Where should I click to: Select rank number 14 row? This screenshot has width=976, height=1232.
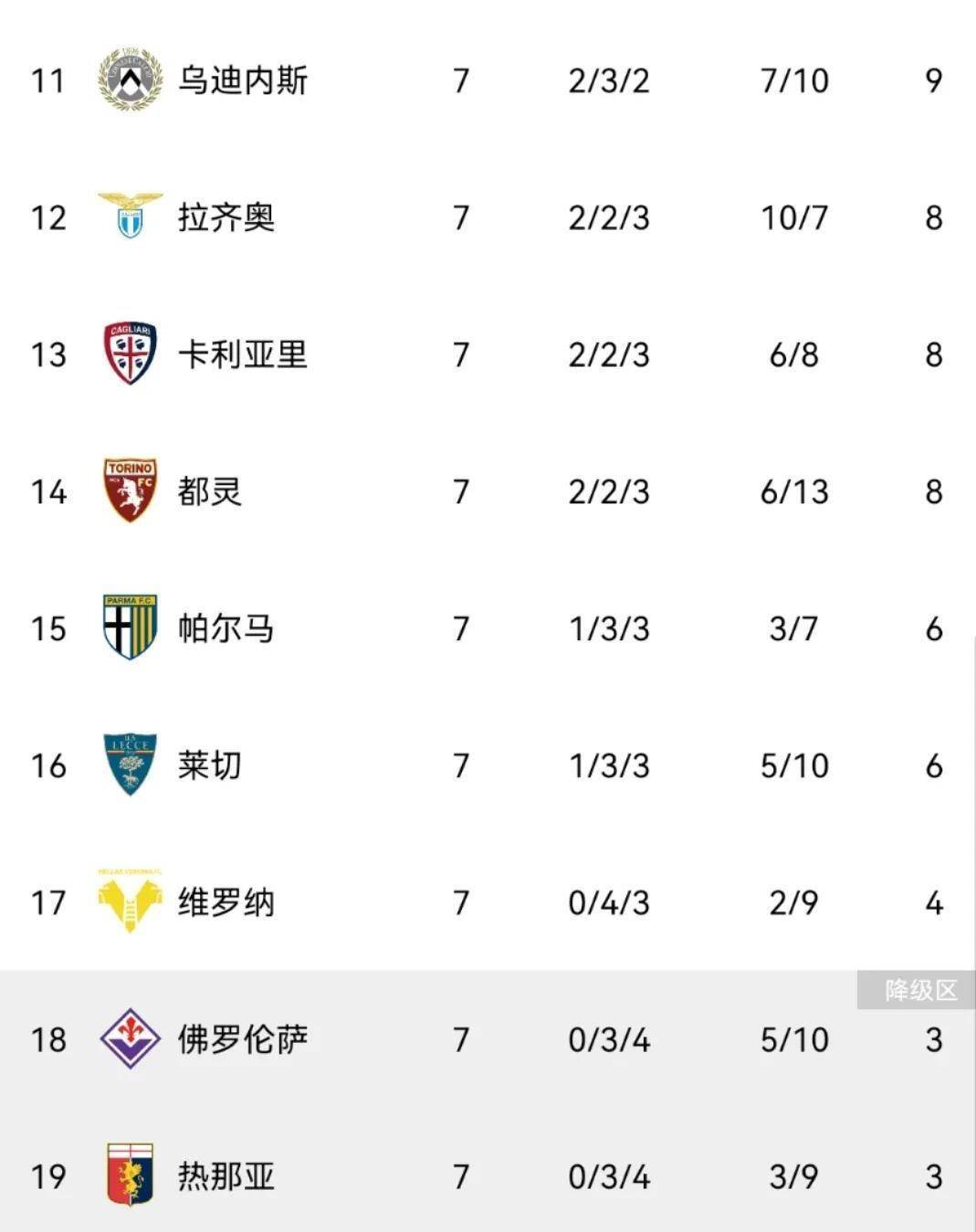[x=49, y=491]
